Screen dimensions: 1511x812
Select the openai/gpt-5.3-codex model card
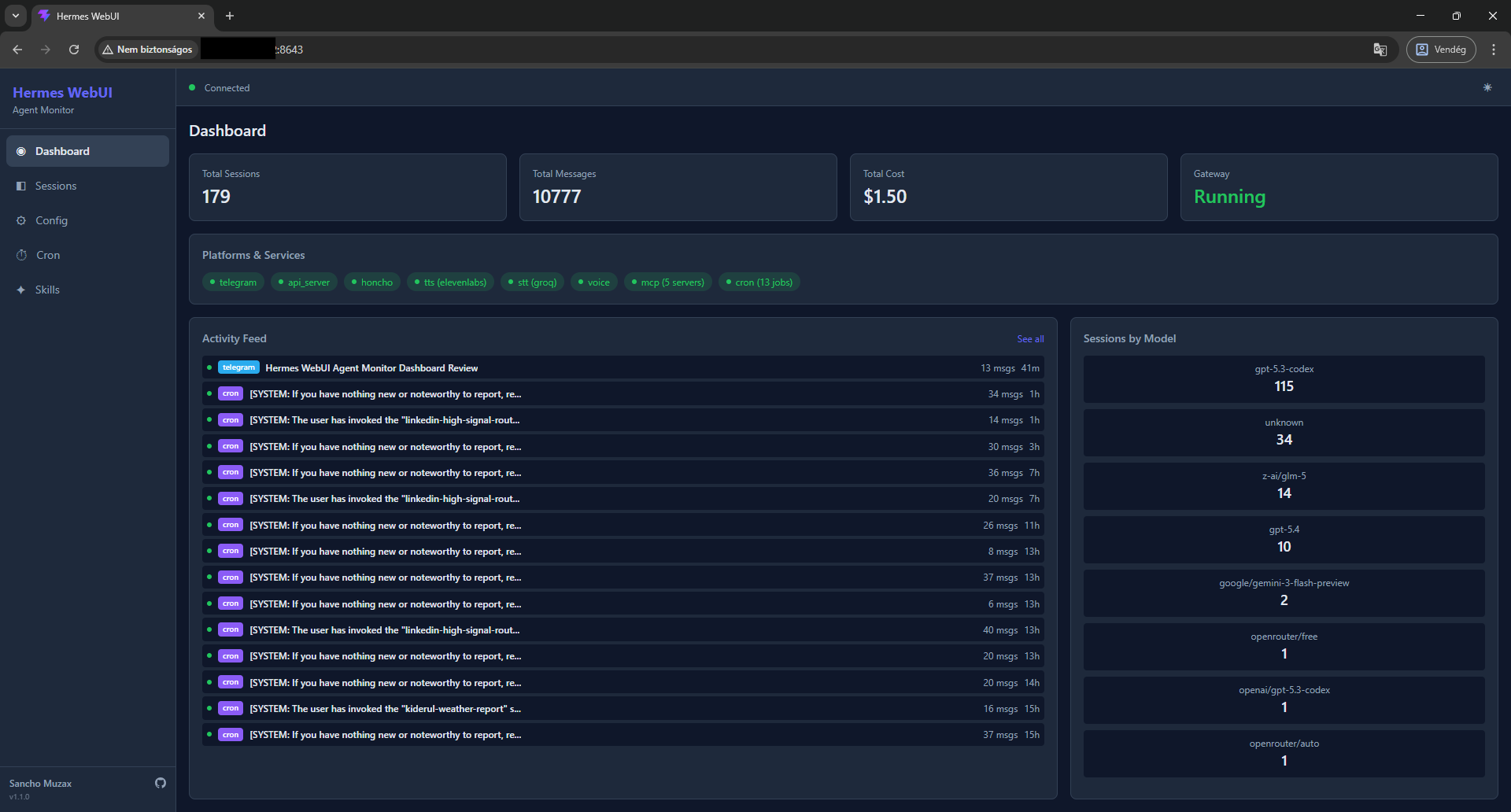point(1284,700)
